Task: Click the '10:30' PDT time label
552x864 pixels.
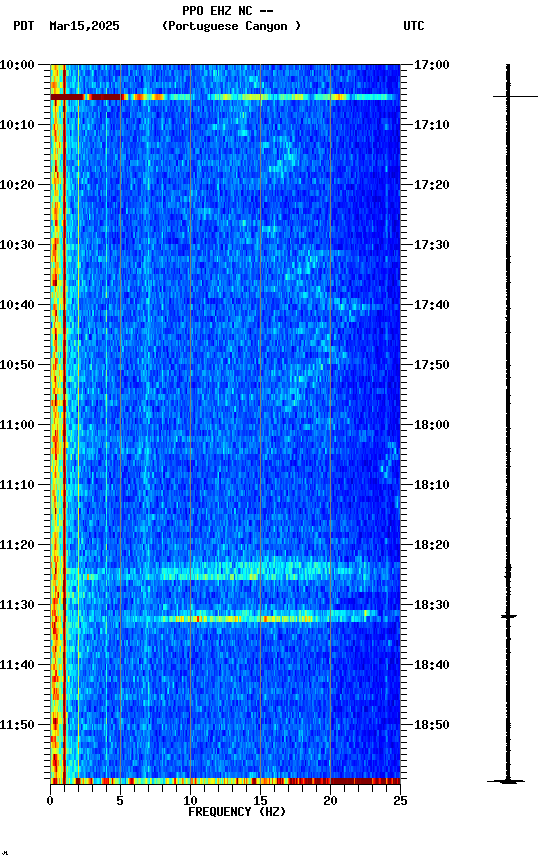Action: (17, 245)
